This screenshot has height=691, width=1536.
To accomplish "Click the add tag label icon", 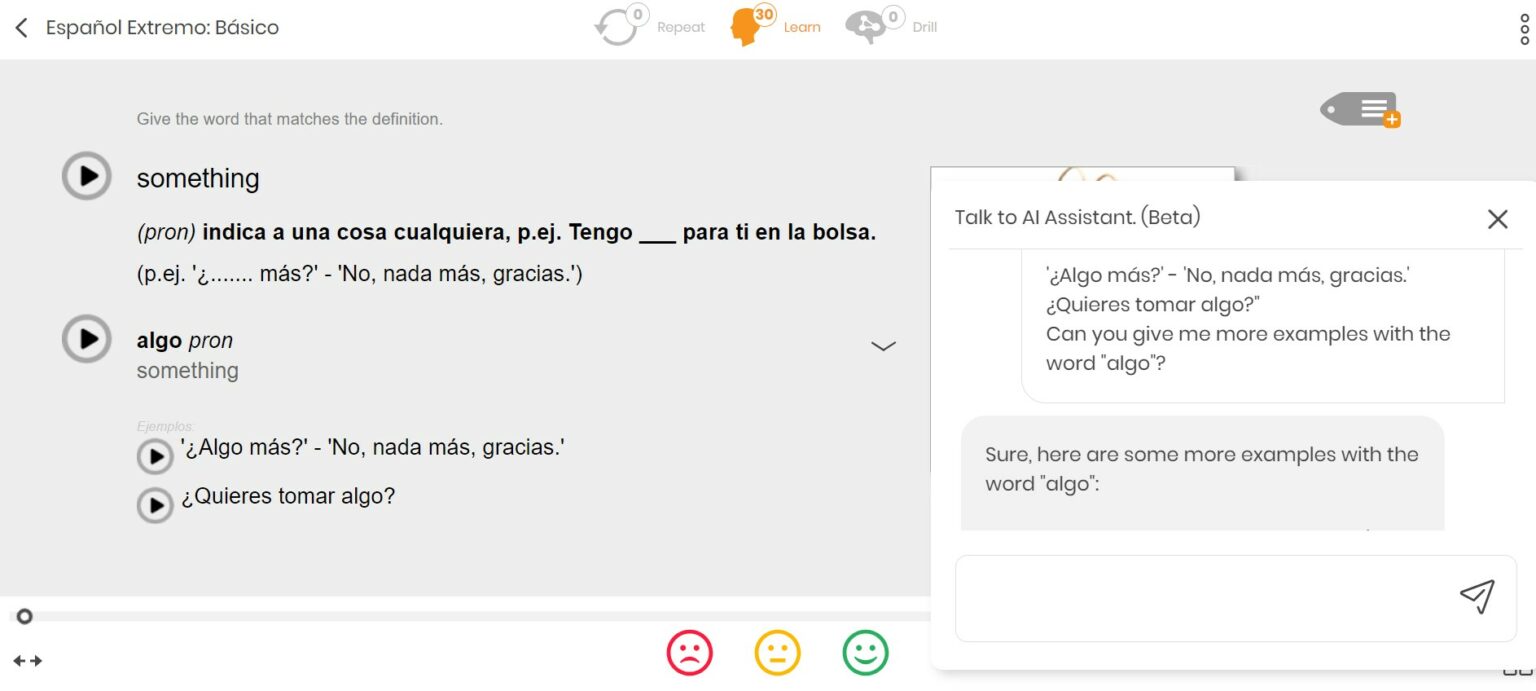I will (1360, 110).
